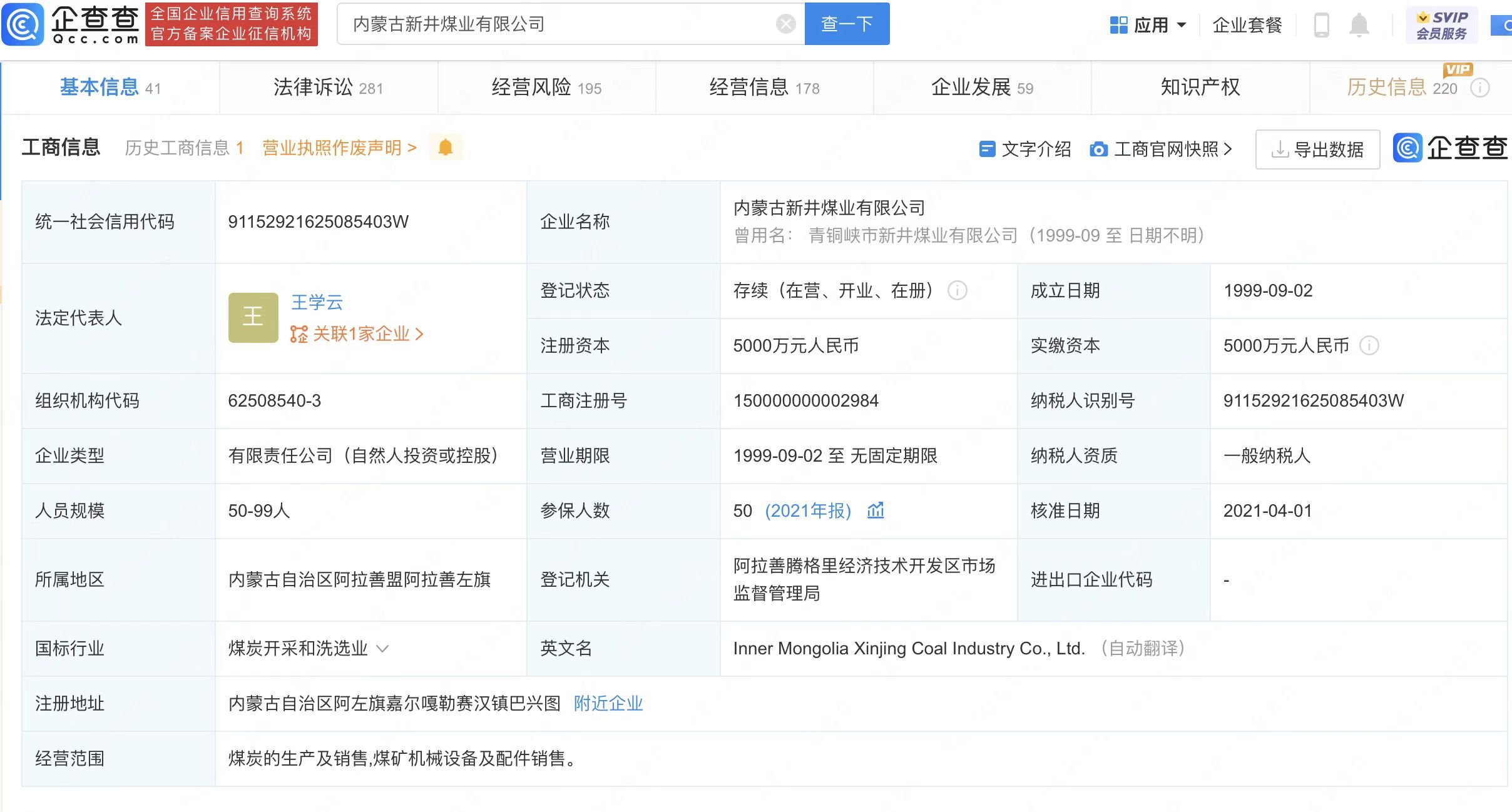Click the 登记机关 value 阿拉善腾格里经济技术开发区
Image resolution: width=1512 pixels, height=812 pixels.
[864, 580]
